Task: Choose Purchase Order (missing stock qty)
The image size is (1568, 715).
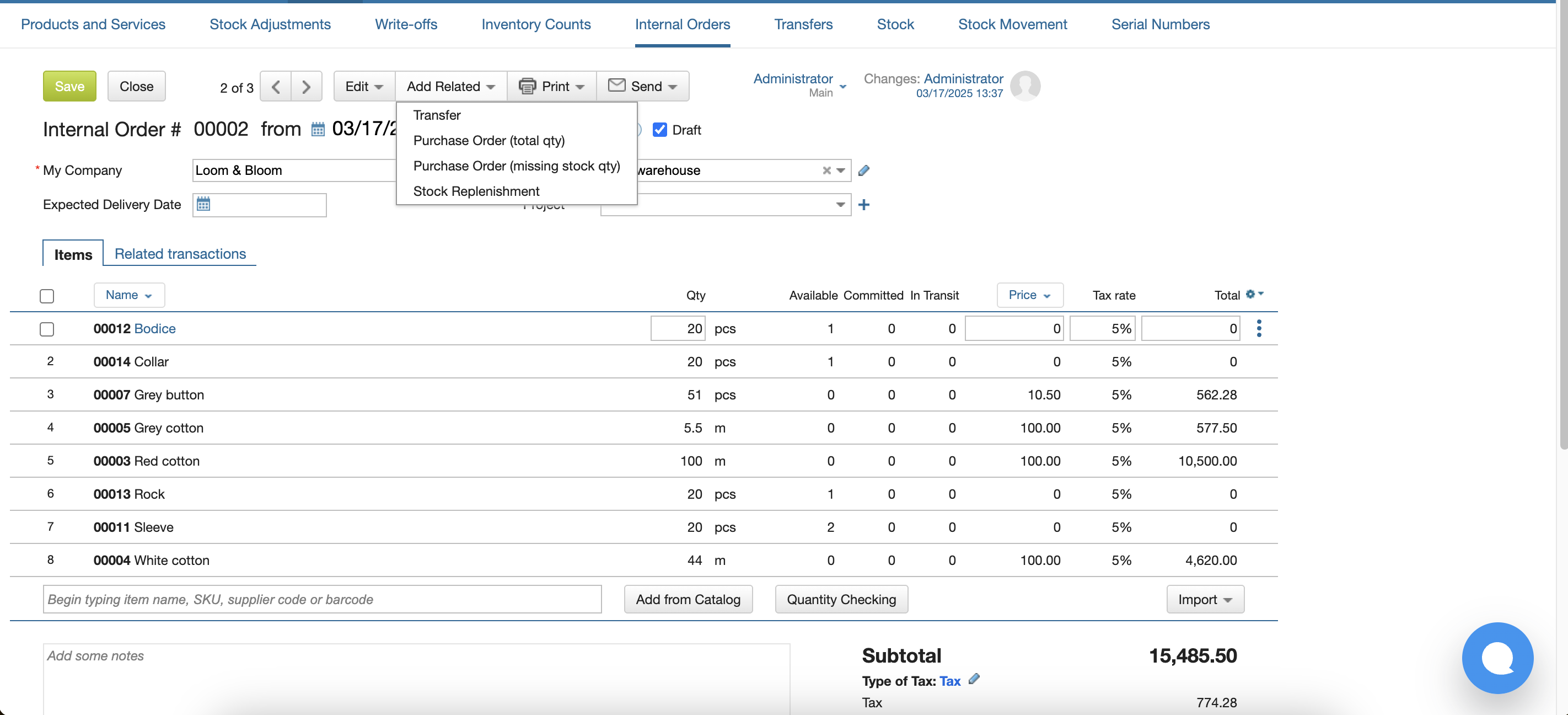Action: tap(516, 166)
